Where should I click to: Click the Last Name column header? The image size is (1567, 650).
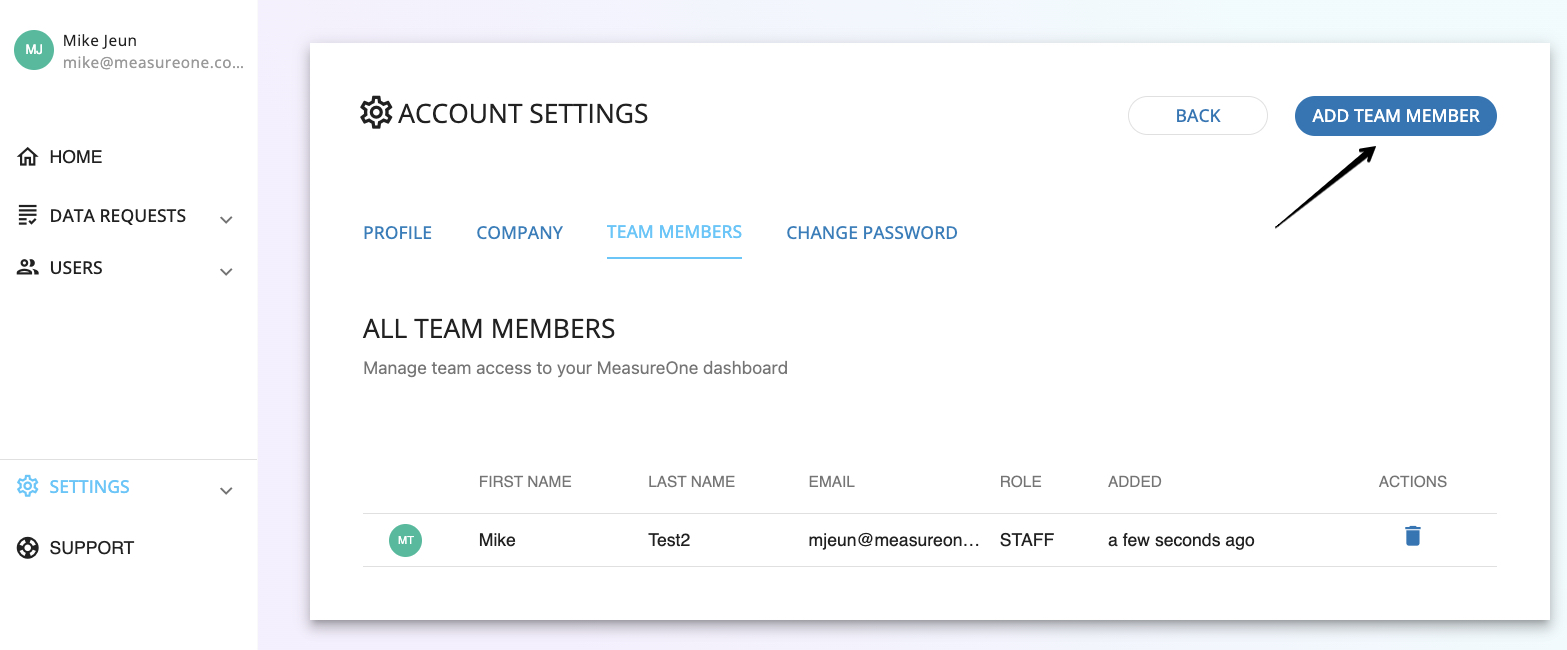pyautogui.click(x=691, y=482)
